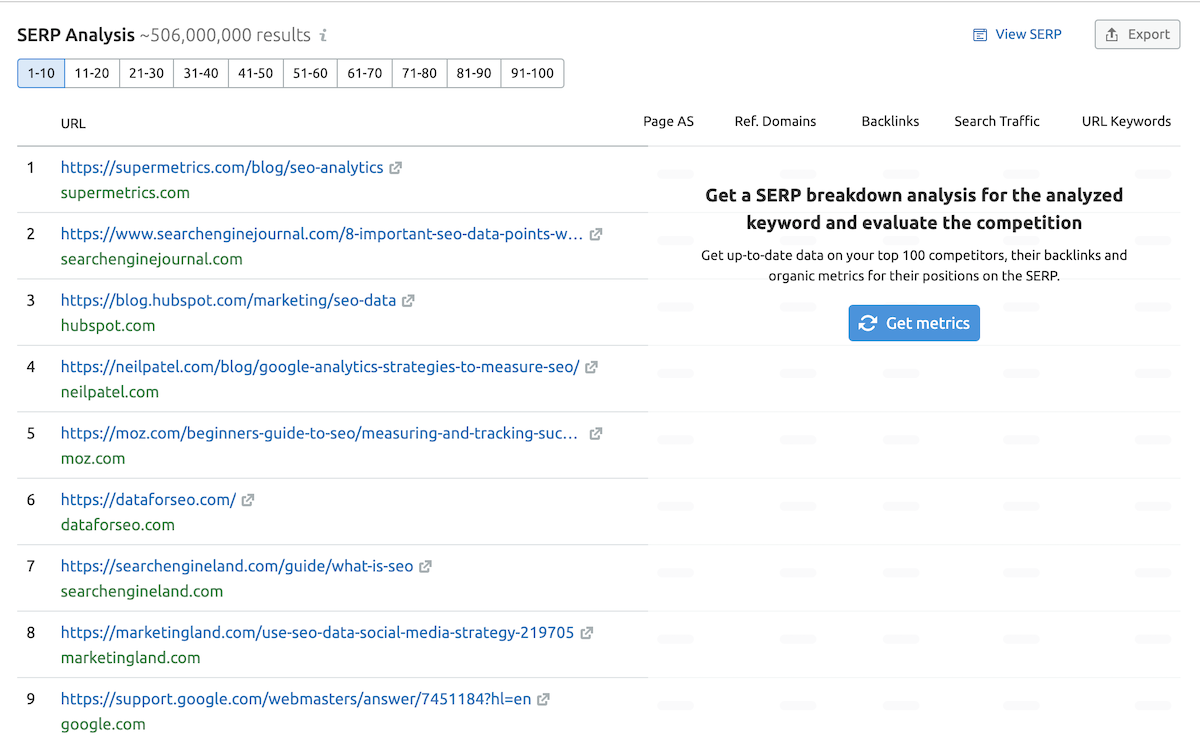Click the Export button
Viewport: 1200px width, 740px height.
coord(1138,34)
